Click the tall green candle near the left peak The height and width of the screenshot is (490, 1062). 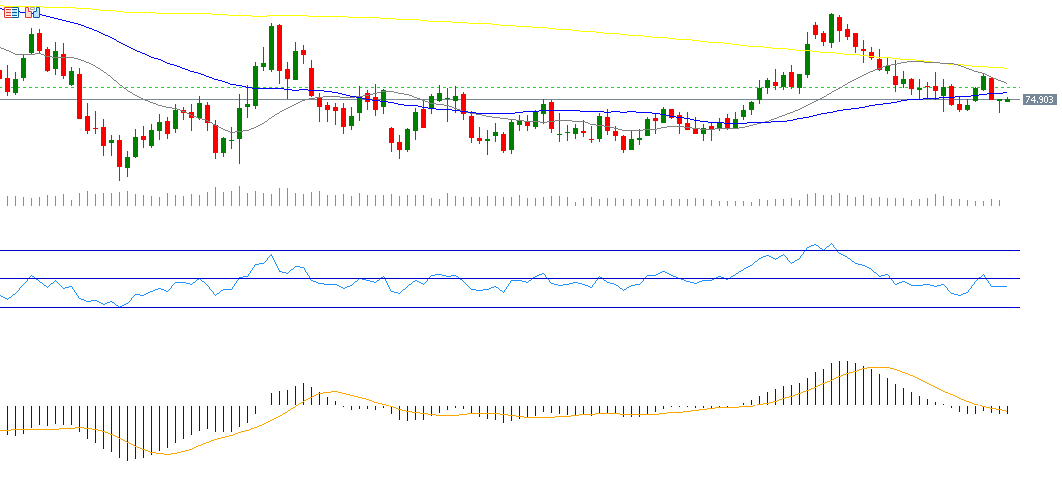[x=271, y=45]
